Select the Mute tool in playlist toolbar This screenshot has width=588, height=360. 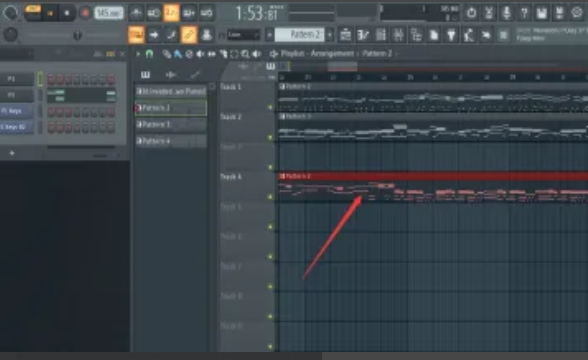[x=201, y=54]
